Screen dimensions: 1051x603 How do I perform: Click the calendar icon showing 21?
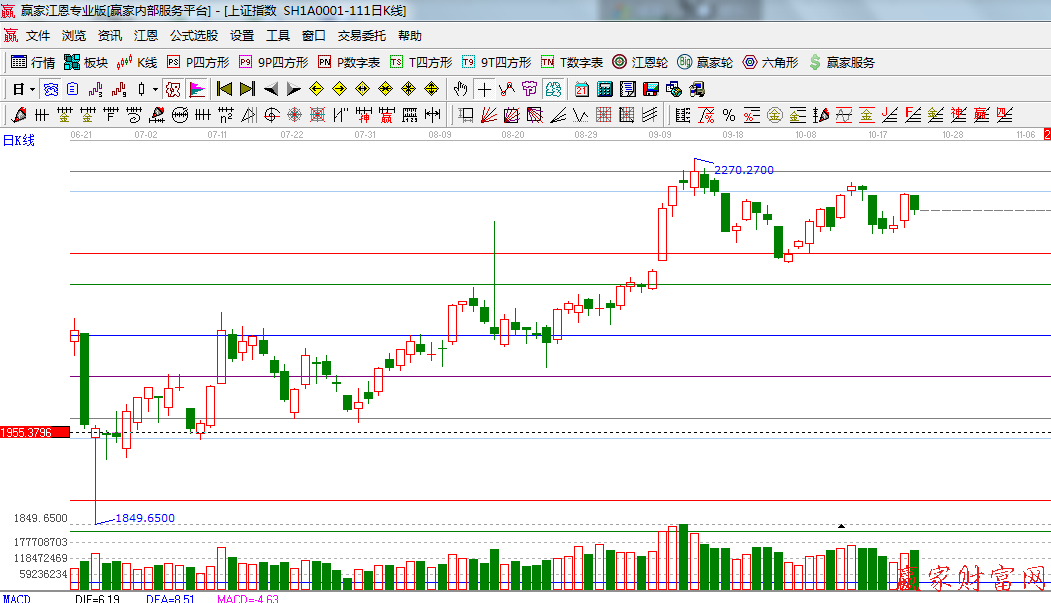point(582,89)
